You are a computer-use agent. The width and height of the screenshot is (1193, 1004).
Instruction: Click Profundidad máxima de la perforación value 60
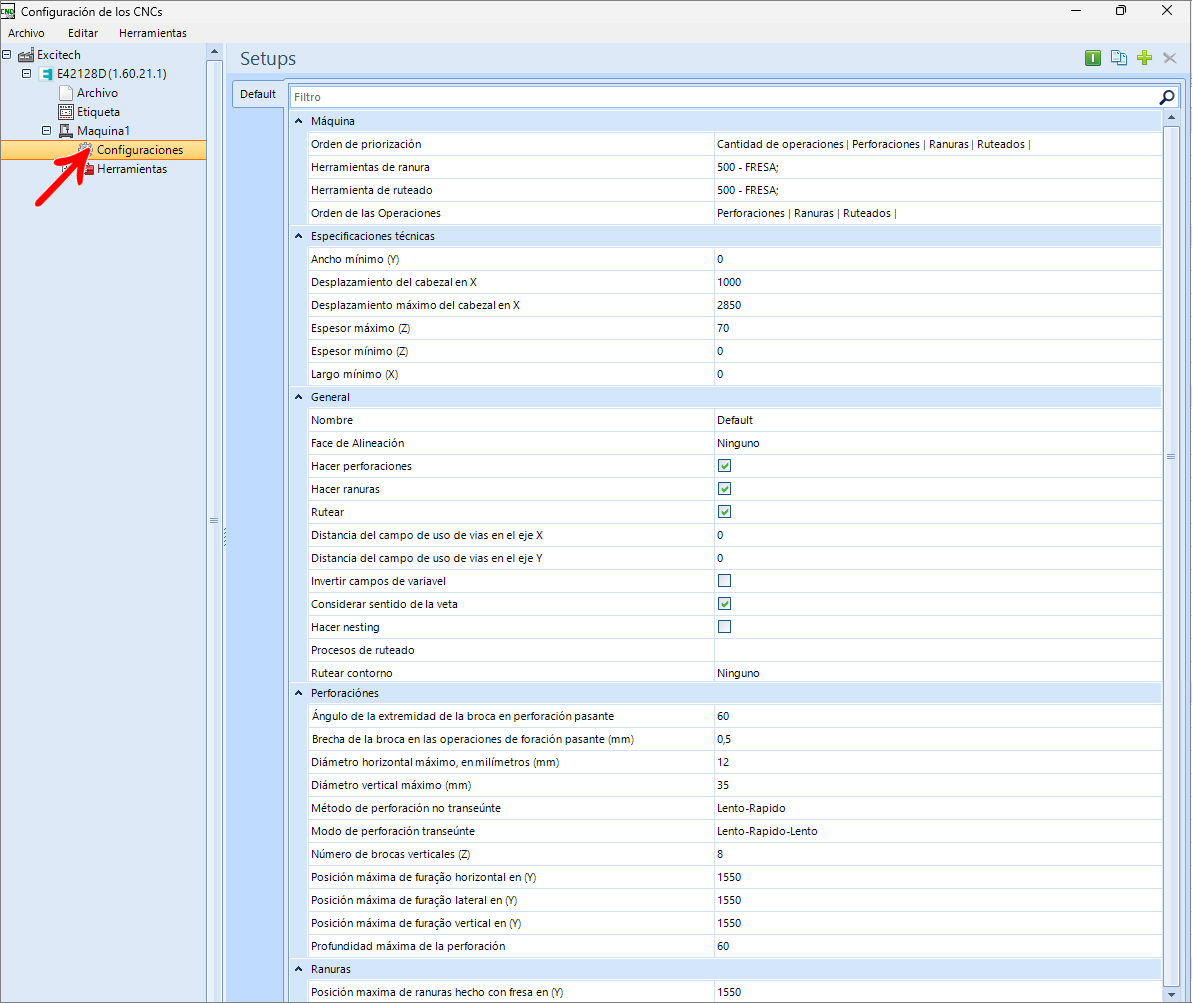point(937,946)
